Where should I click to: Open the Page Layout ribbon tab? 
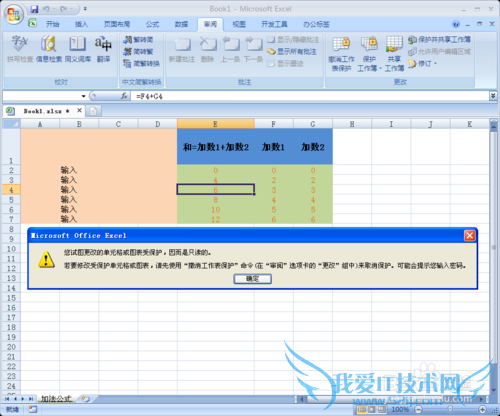click(117, 24)
